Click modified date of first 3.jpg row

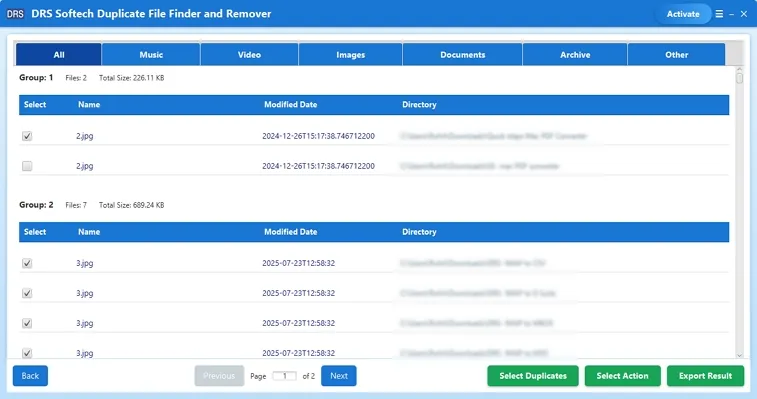coord(298,263)
